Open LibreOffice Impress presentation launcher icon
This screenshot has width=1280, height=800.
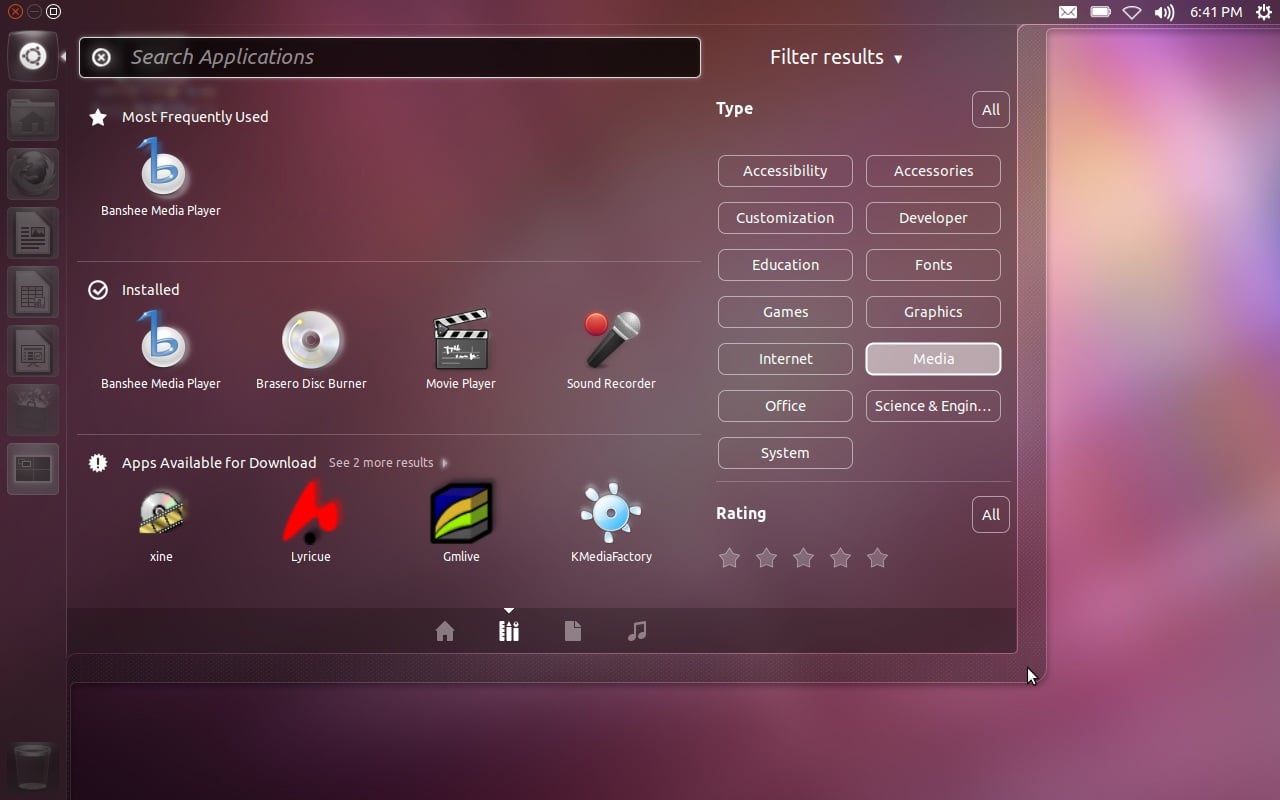(x=33, y=351)
